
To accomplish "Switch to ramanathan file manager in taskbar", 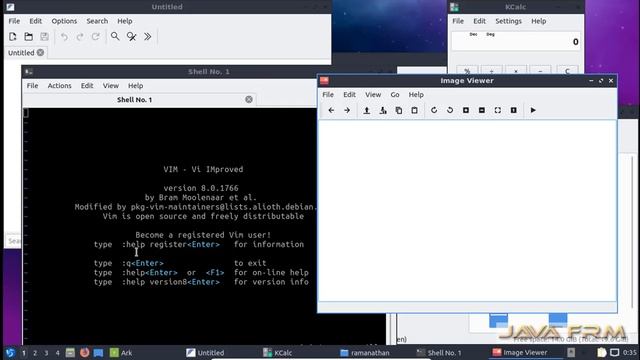I will [x=364, y=353].
